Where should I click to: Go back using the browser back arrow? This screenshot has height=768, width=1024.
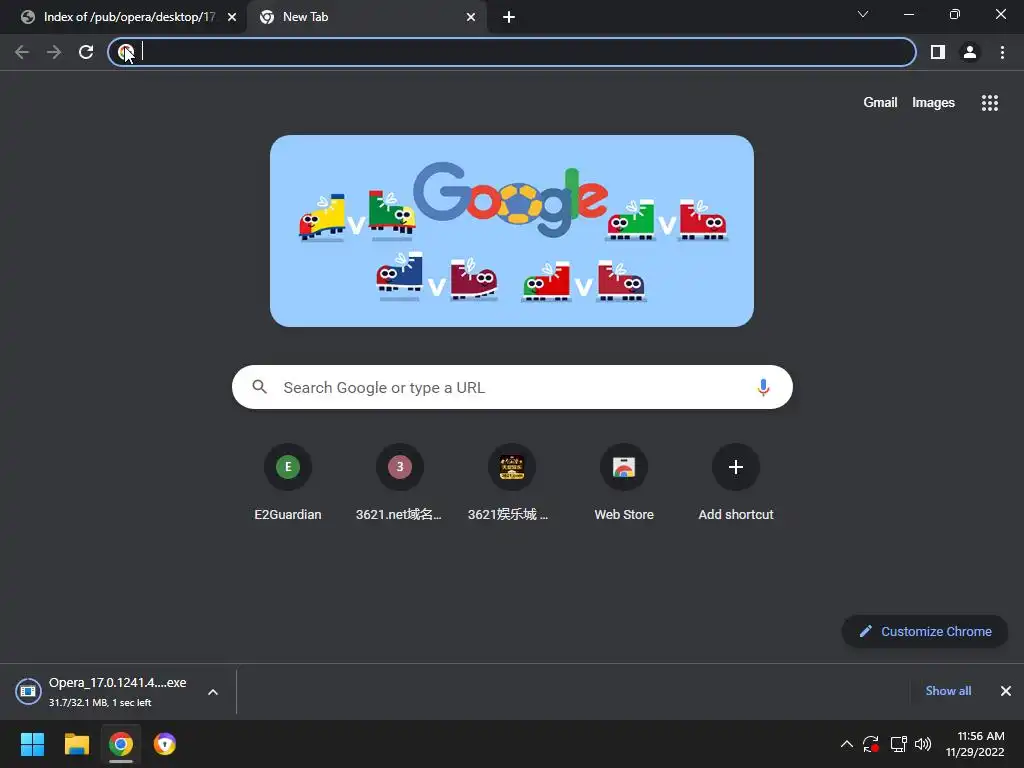(x=22, y=52)
